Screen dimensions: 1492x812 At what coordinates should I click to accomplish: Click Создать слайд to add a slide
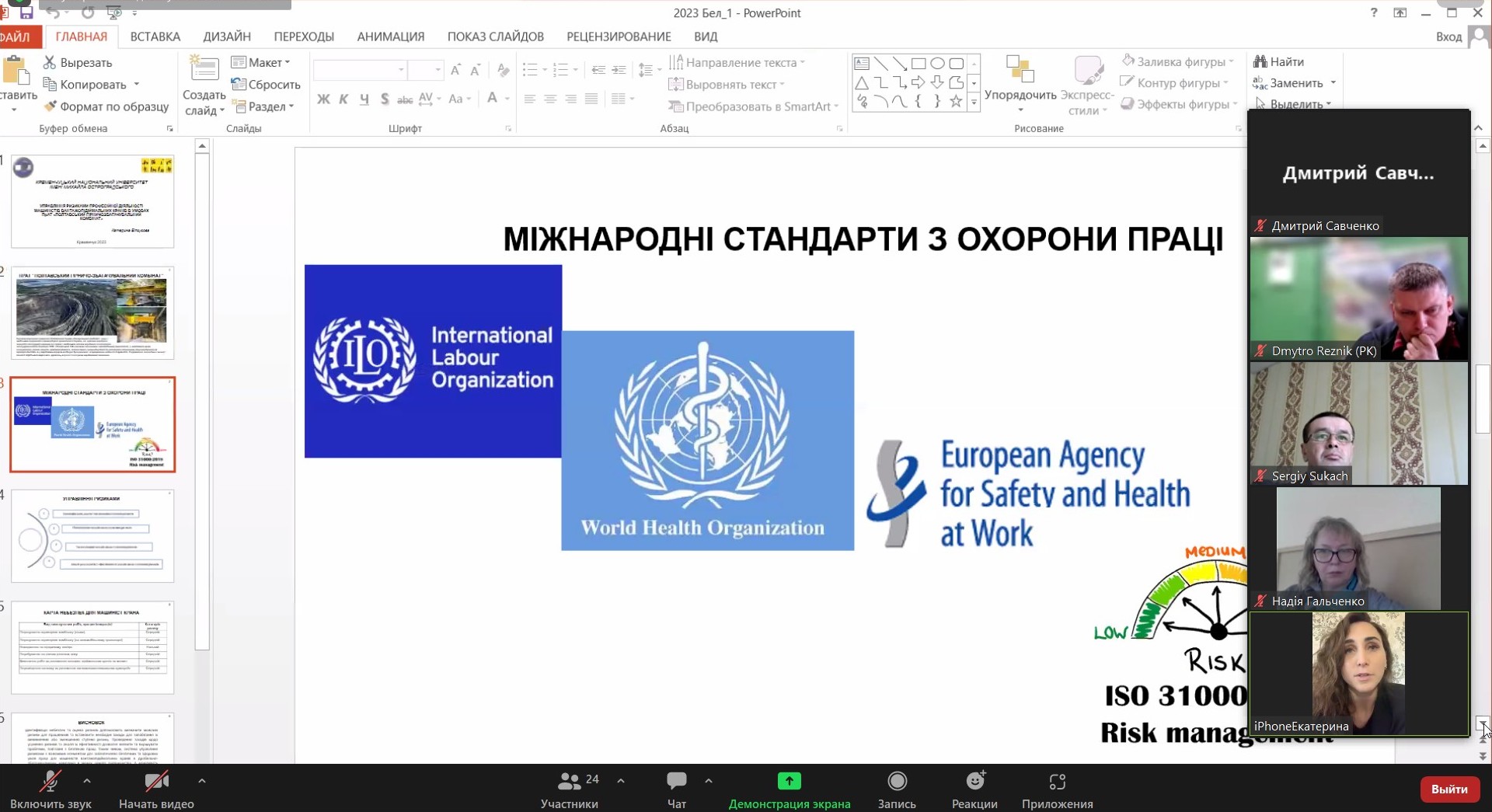click(204, 86)
